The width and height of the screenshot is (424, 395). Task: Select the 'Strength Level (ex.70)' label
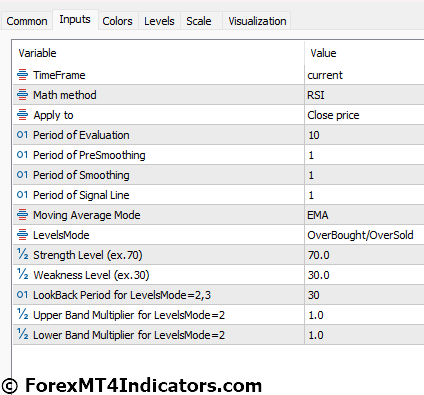click(88, 255)
